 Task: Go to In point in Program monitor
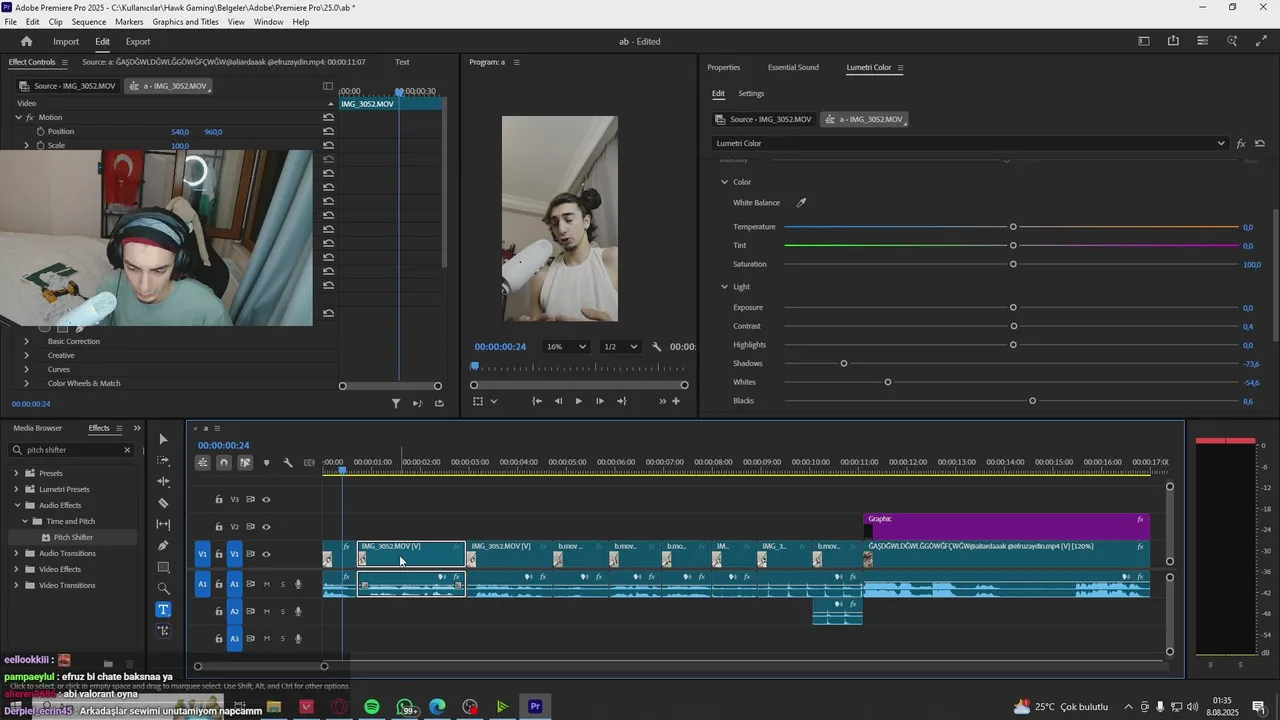pyautogui.click(x=537, y=401)
